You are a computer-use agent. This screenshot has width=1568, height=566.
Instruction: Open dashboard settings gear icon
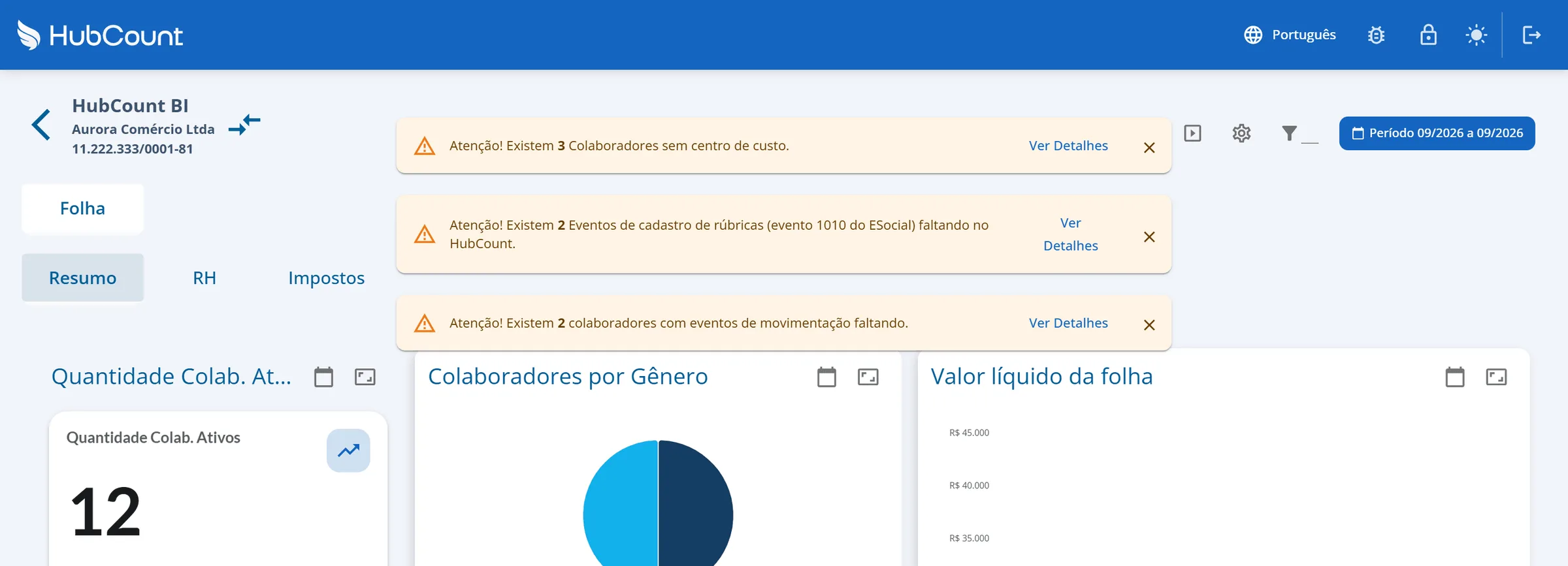[x=1241, y=133]
